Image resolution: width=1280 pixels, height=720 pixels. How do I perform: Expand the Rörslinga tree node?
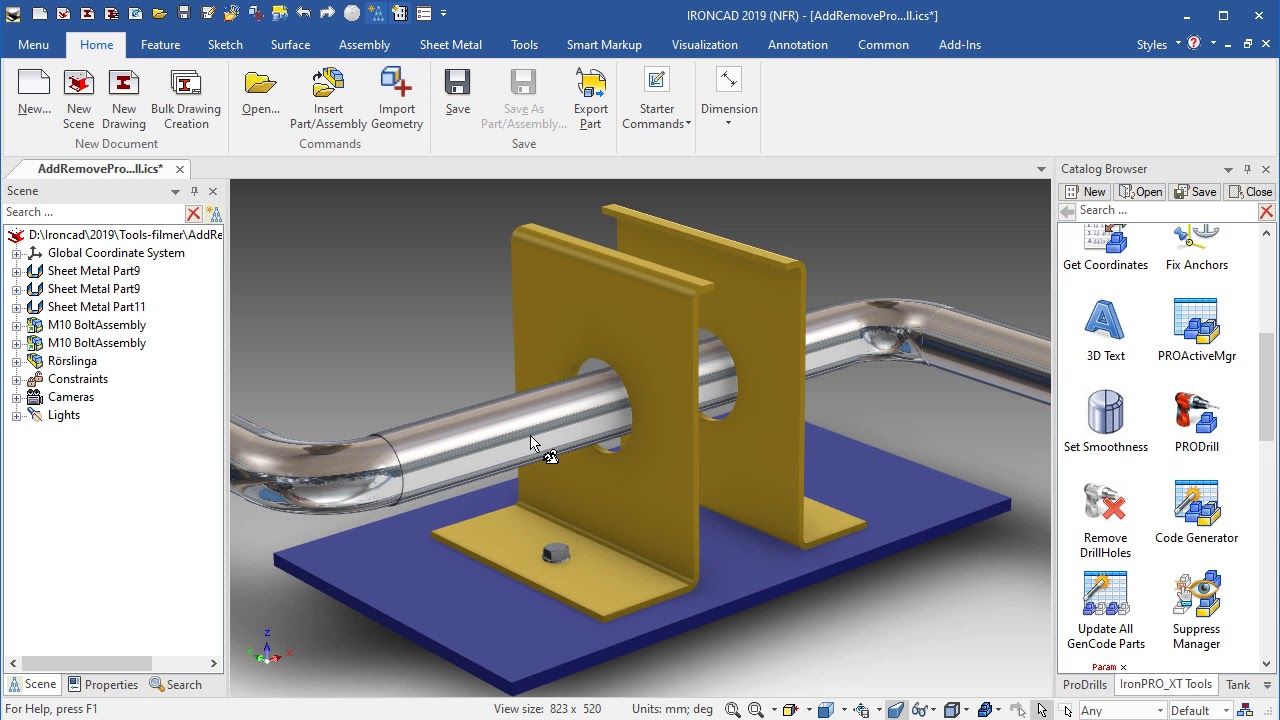click(x=16, y=361)
